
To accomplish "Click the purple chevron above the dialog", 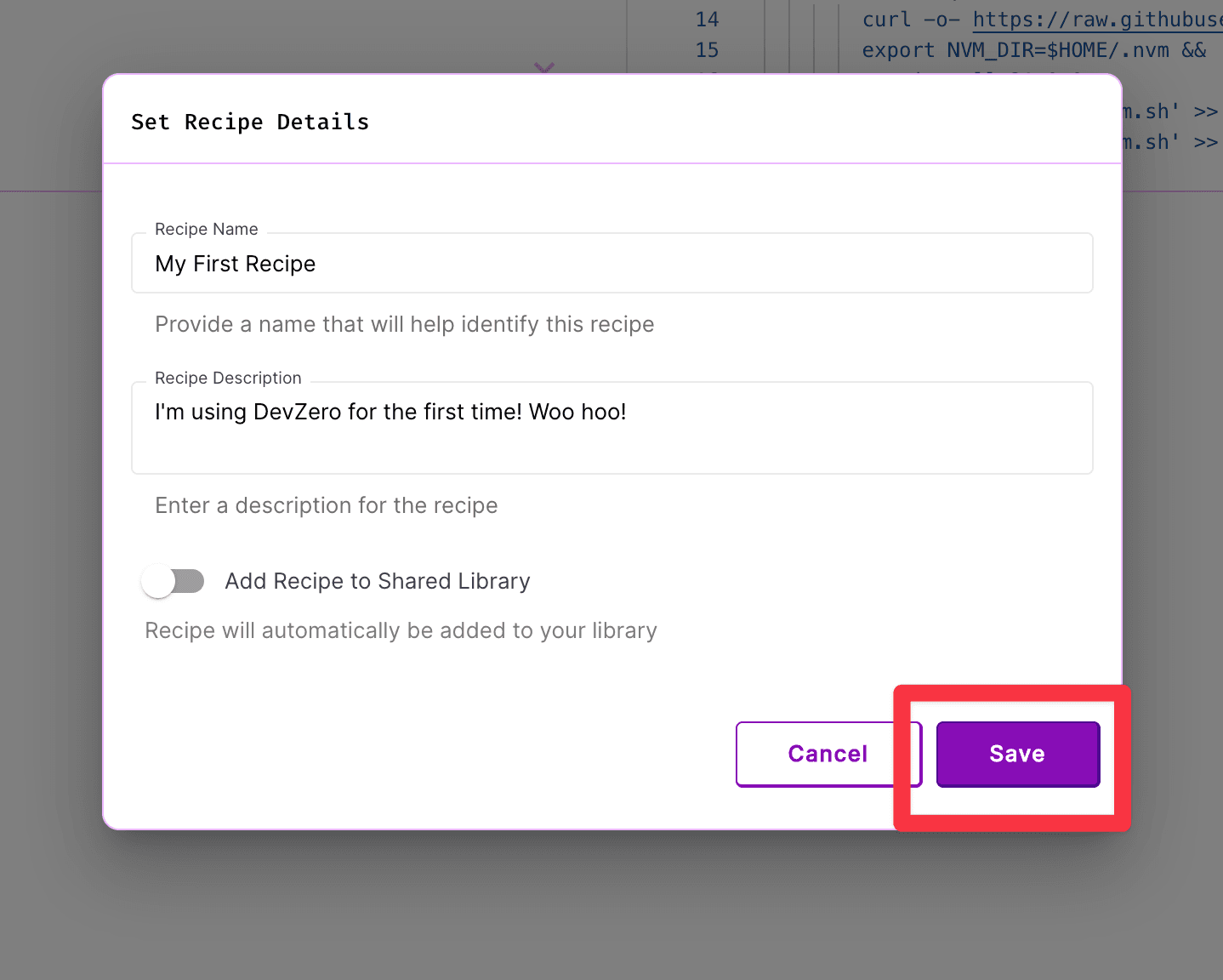I will click(x=544, y=66).
